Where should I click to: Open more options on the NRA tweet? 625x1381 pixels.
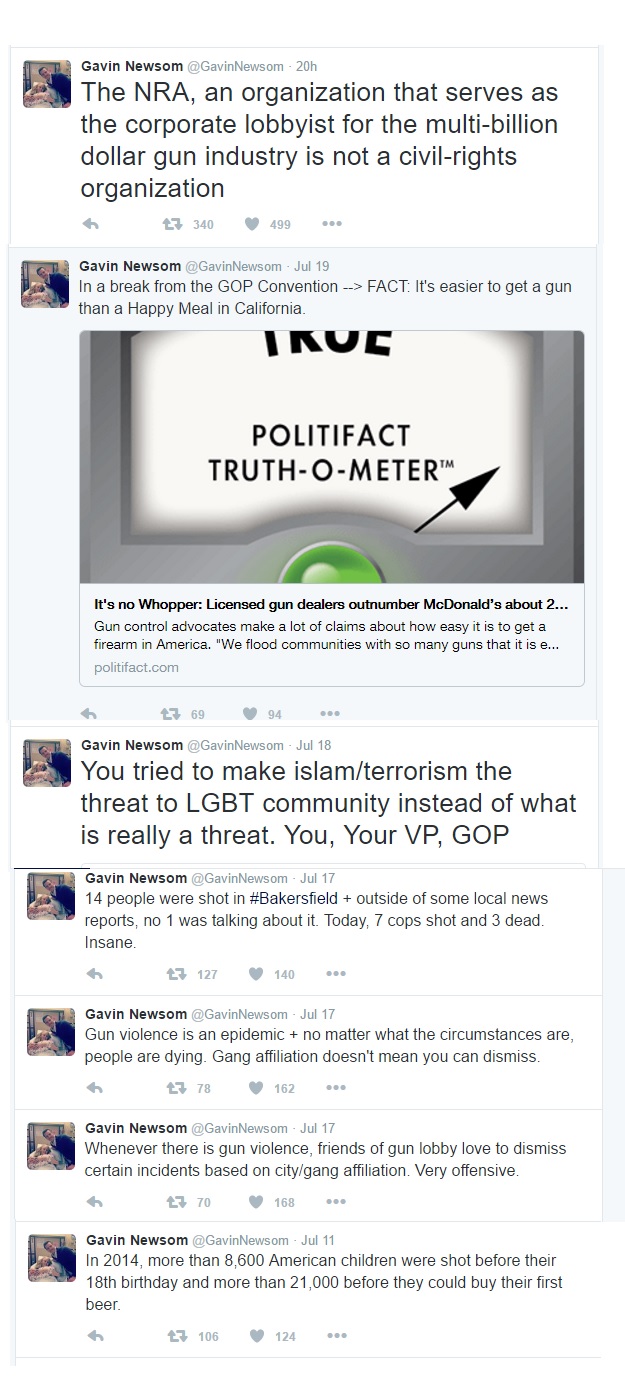tap(332, 224)
